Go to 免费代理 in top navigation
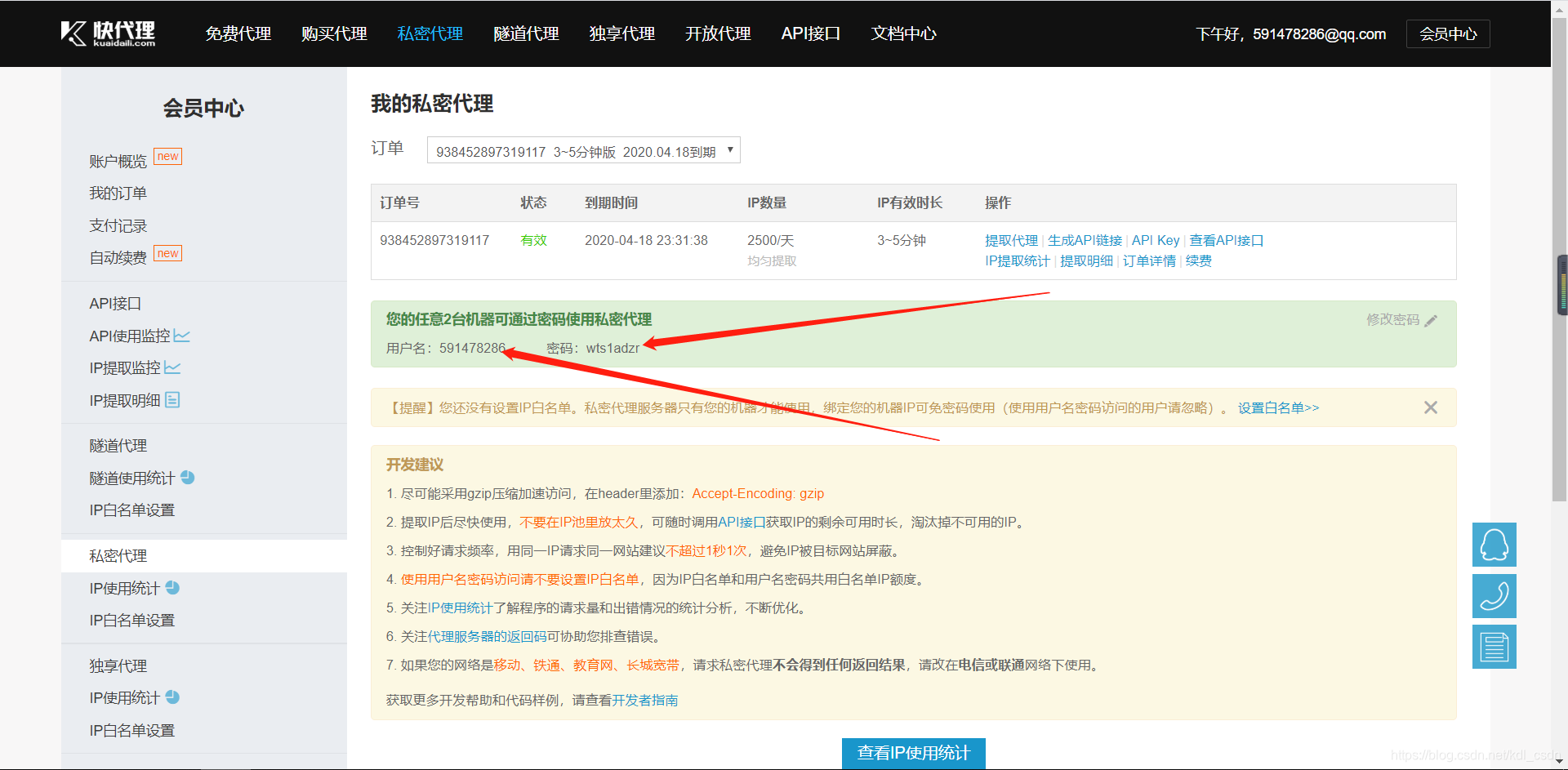Image resolution: width=1568 pixels, height=770 pixels. pos(238,33)
